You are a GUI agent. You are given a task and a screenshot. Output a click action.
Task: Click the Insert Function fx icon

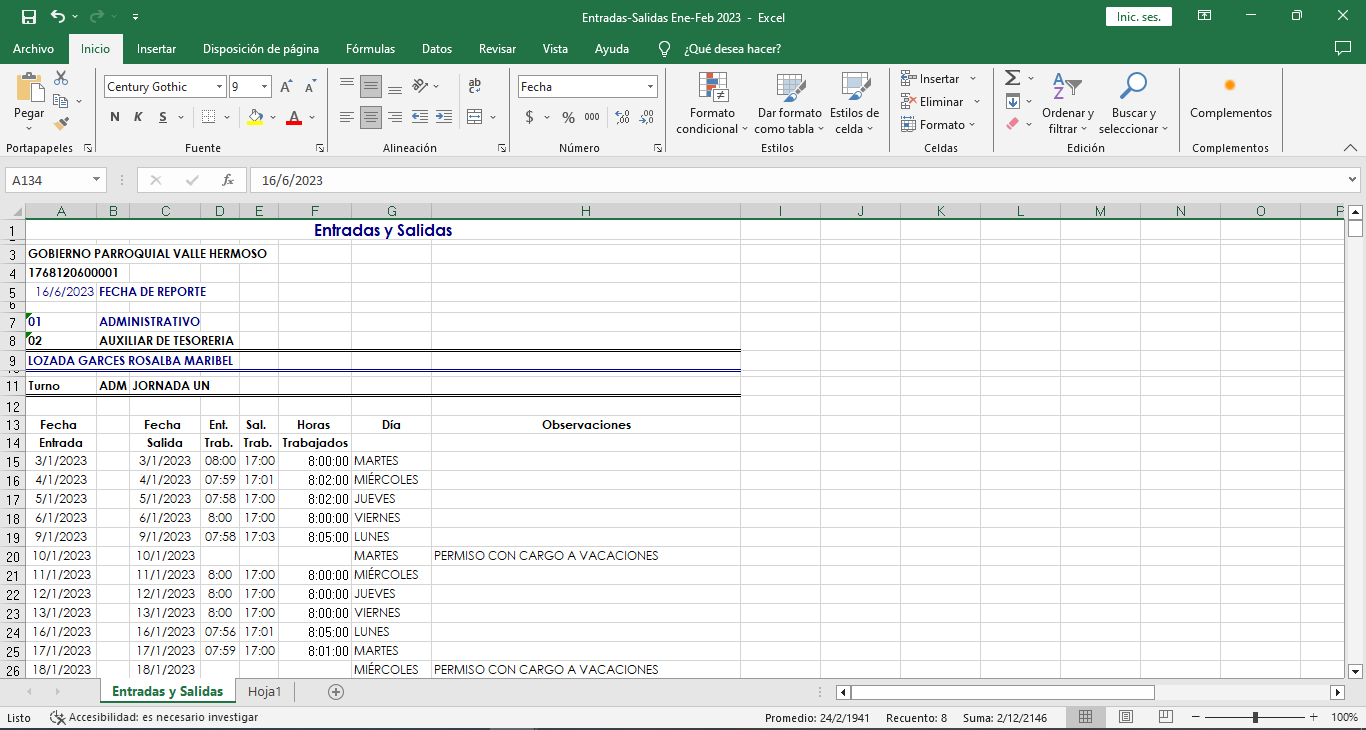pos(228,180)
